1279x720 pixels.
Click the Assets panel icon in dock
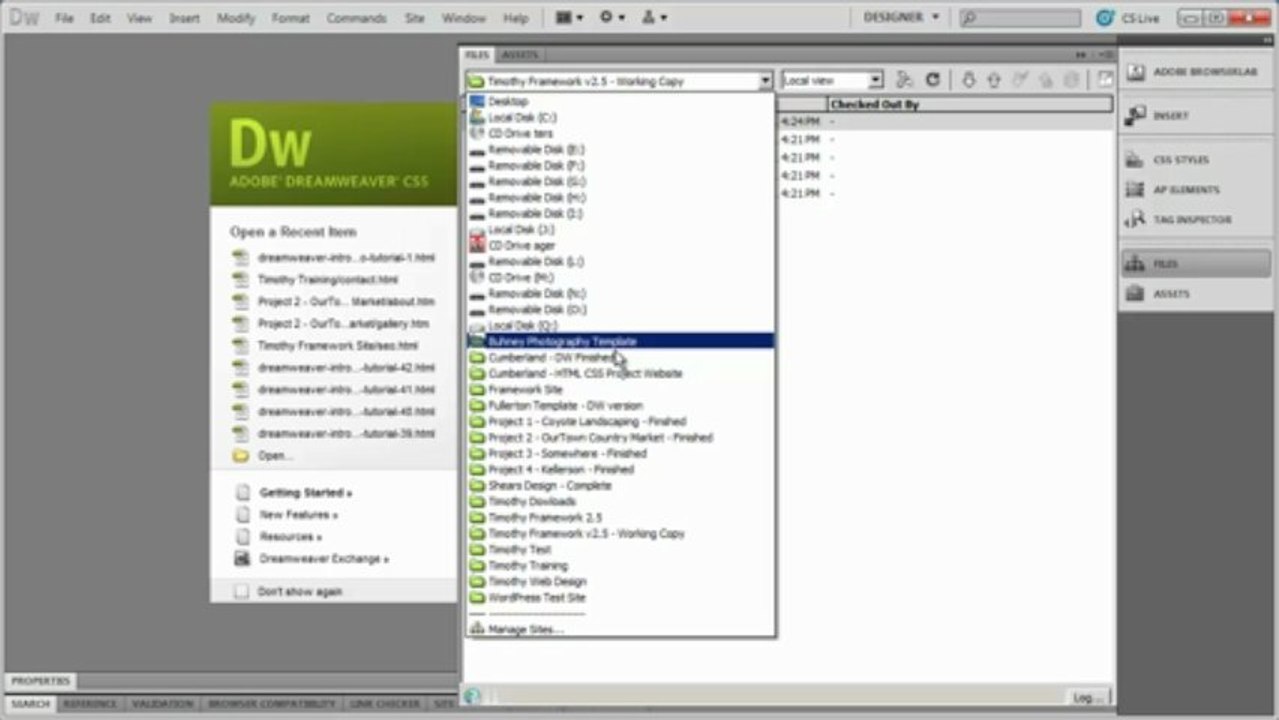pyautogui.click(x=1134, y=294)
